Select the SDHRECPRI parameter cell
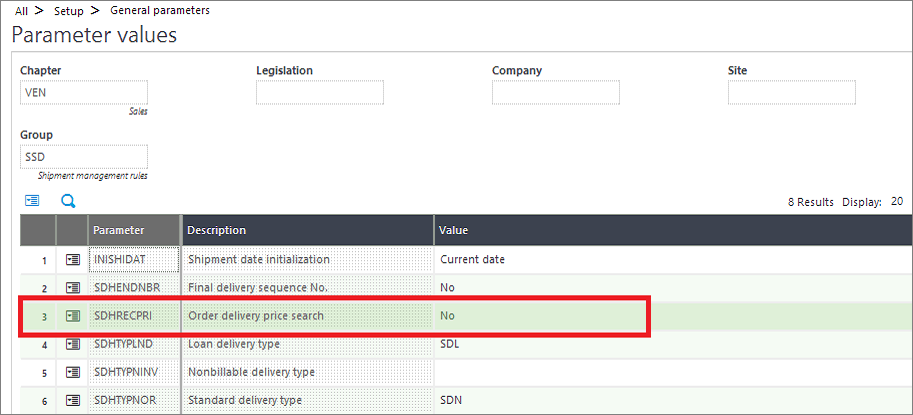The height and width of the screenshot is (415, 913). 133,316
